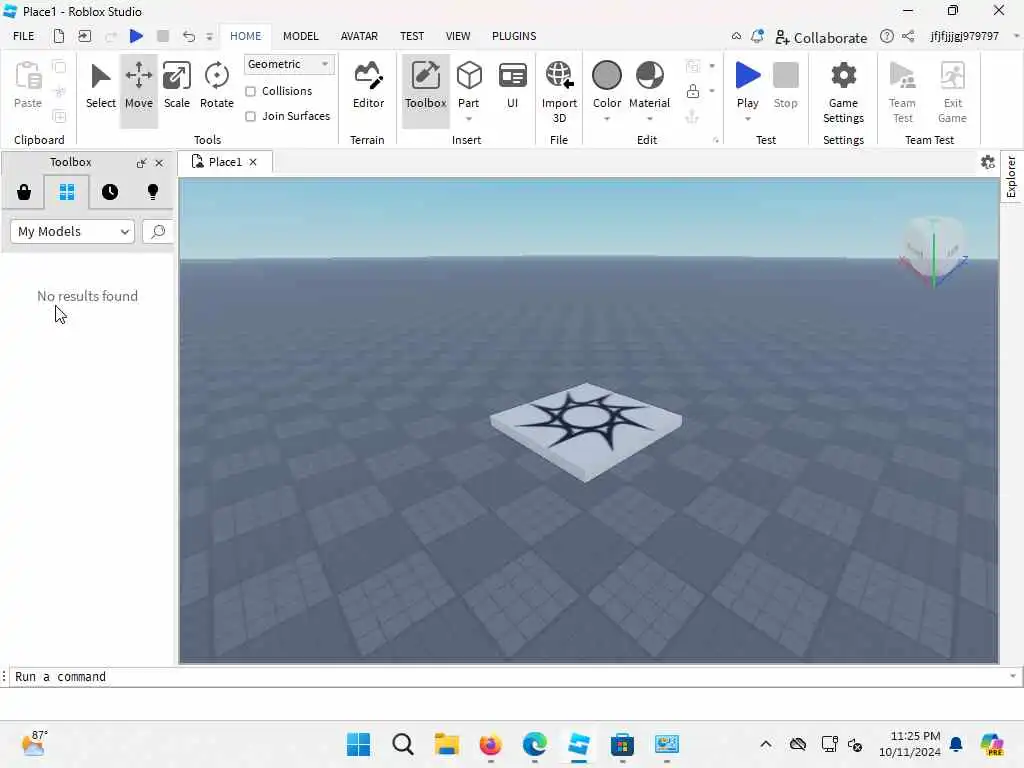Click Import 3D
This screenshot has height=768, width=1024.
click(559, 91)
